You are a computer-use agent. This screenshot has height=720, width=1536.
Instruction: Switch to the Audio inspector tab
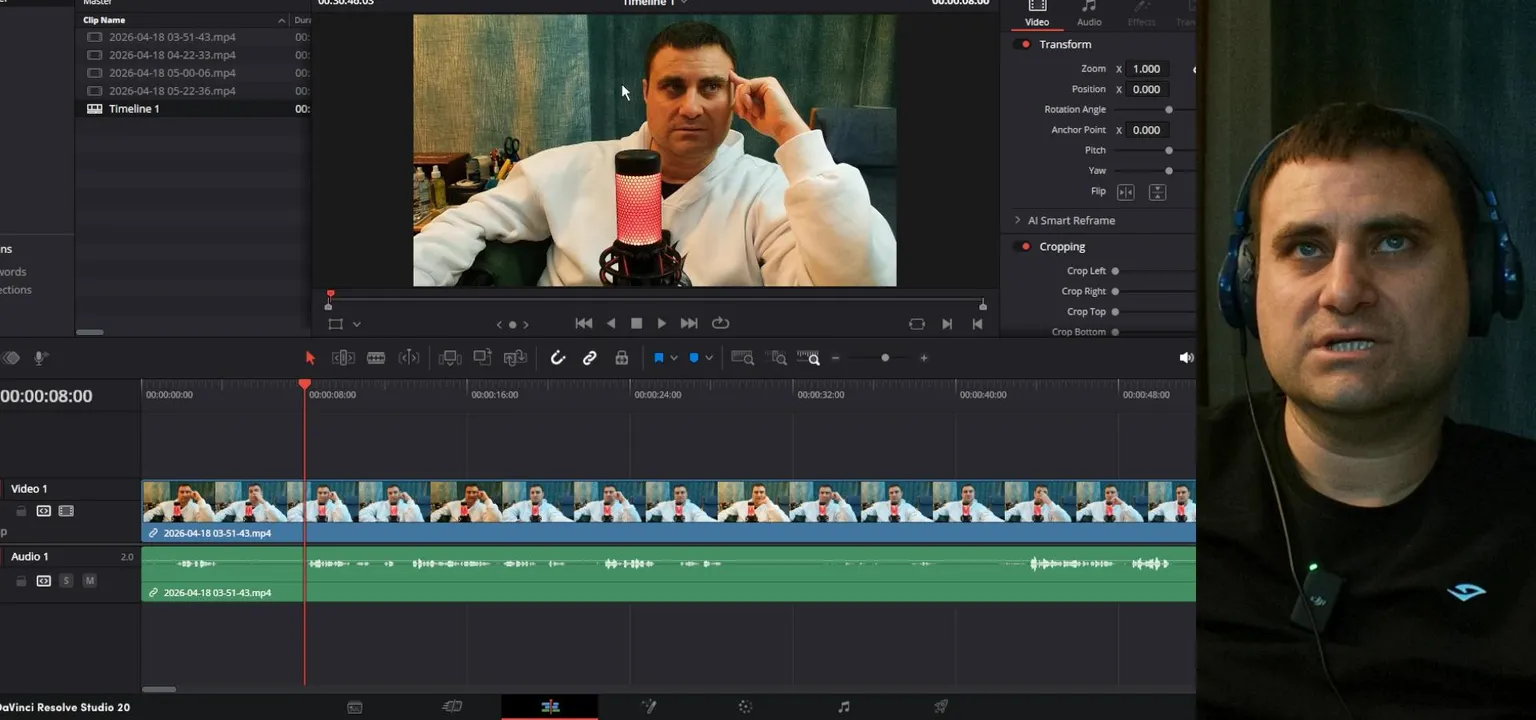click(x=1089, y=14)
